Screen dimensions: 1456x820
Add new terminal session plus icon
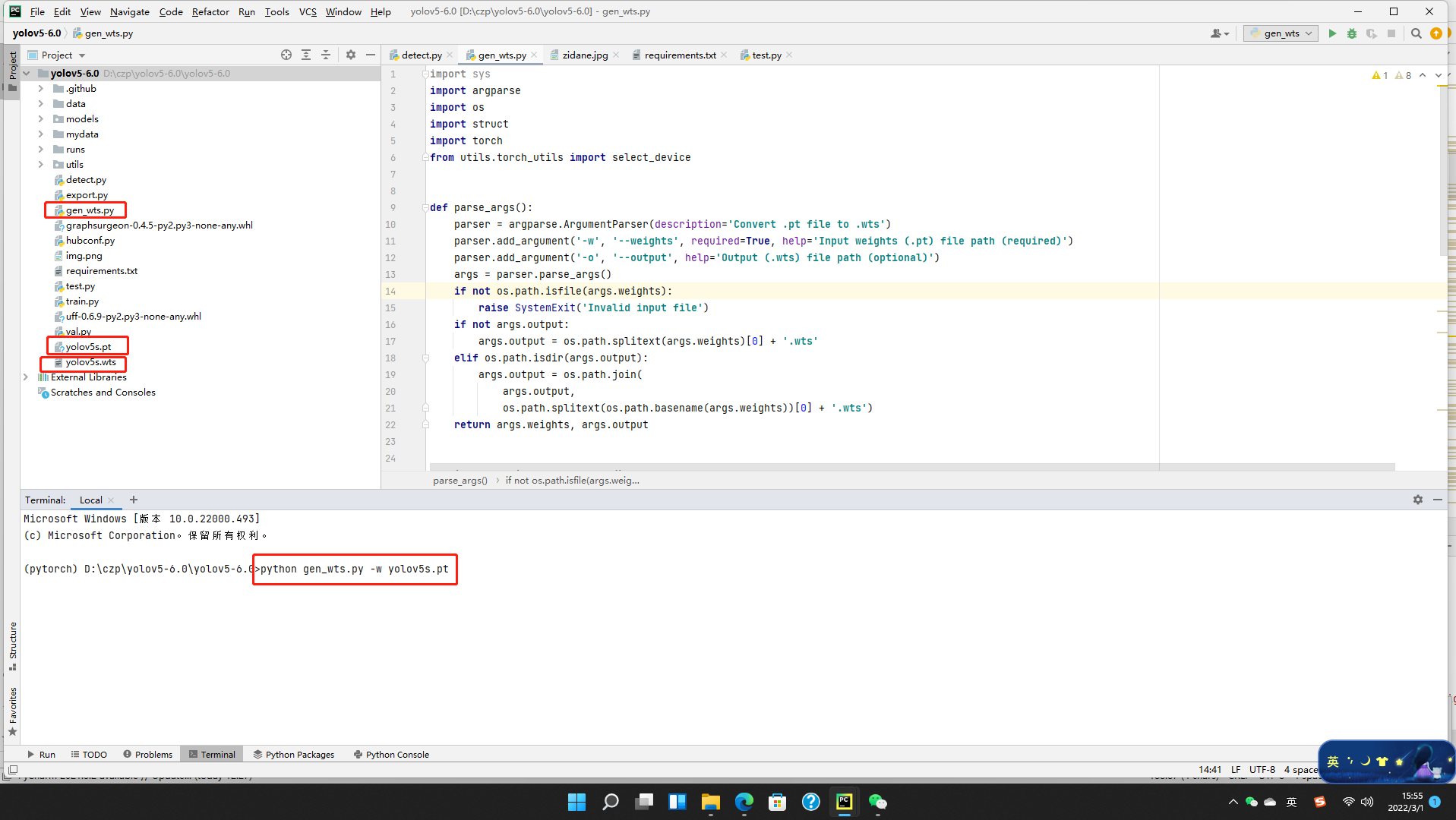tap(134, 500)
